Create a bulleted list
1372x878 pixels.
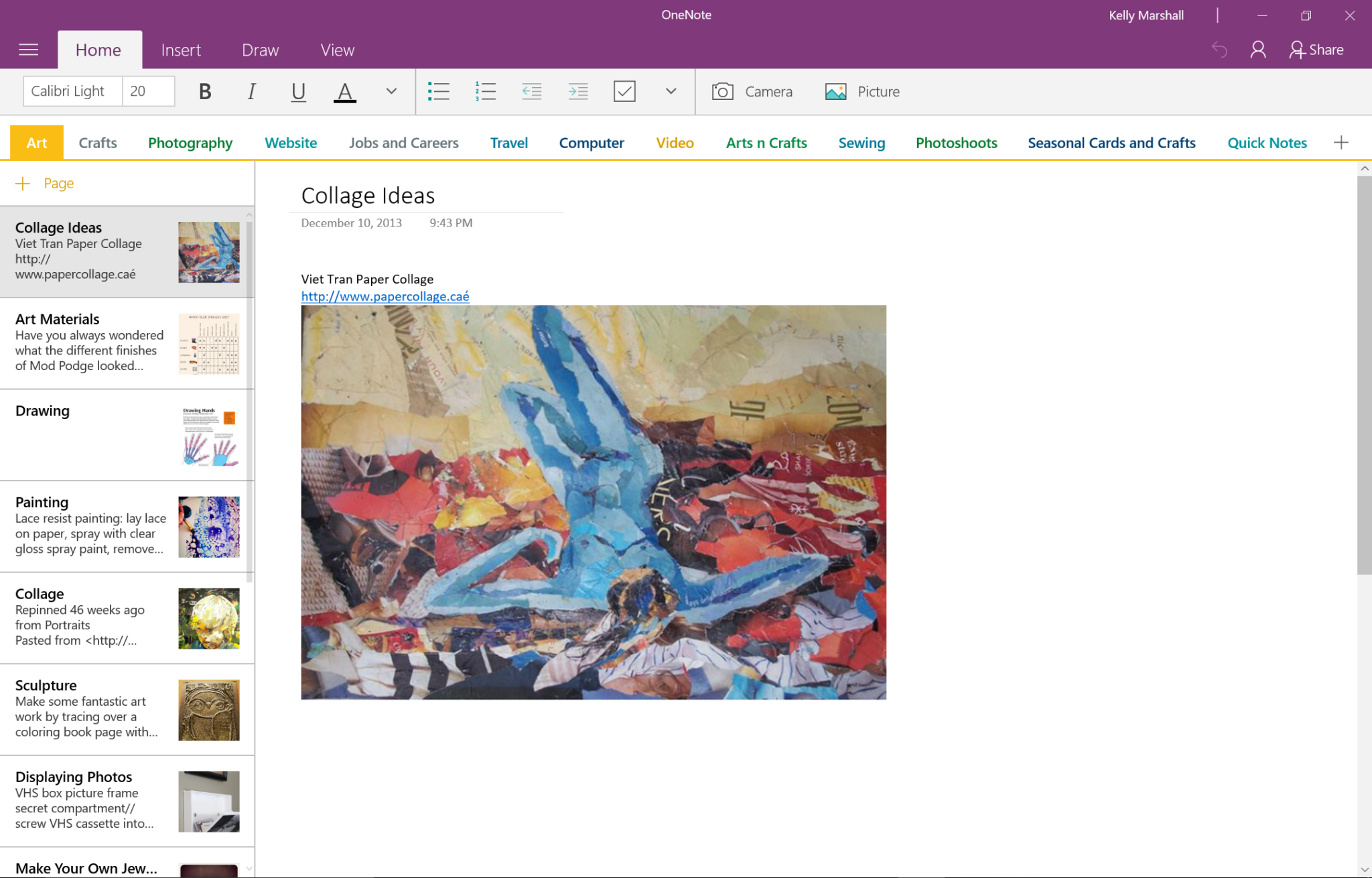click(439, 91)
